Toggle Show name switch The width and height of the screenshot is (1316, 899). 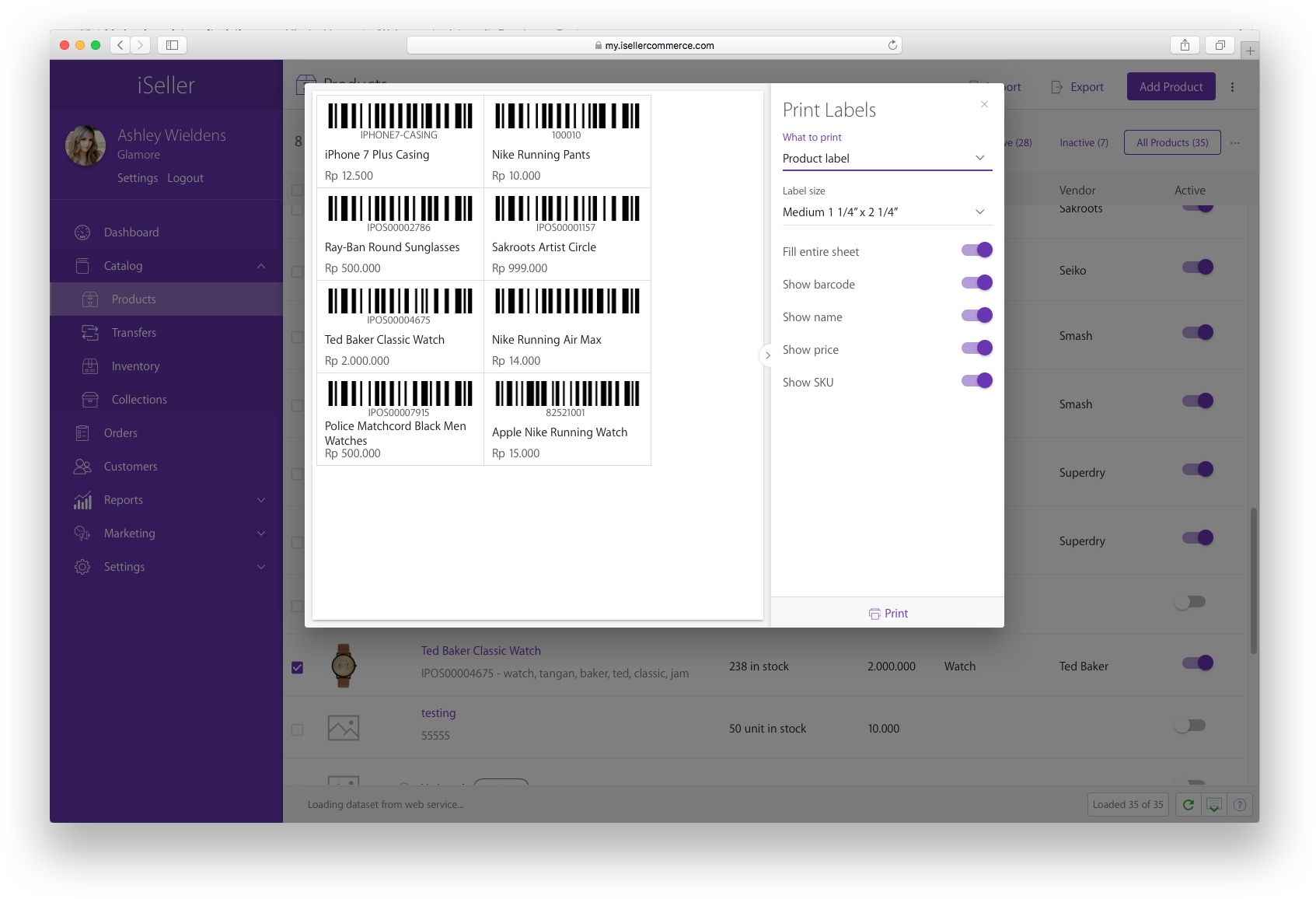pyautogui.click(x=977, y=315)
